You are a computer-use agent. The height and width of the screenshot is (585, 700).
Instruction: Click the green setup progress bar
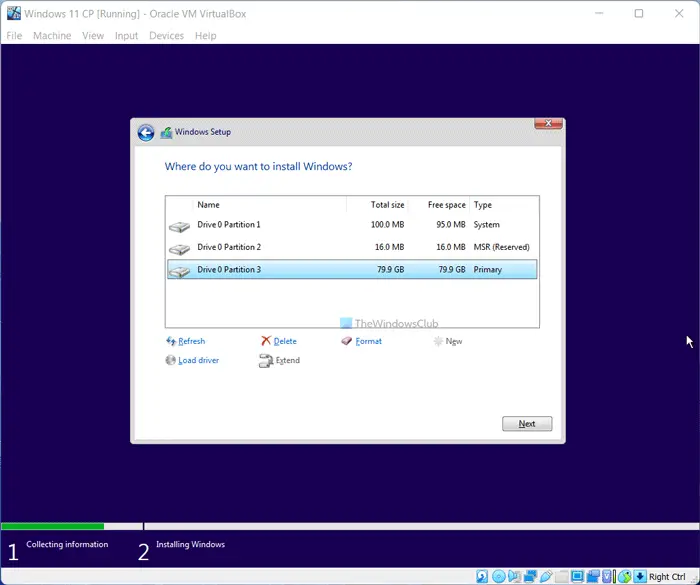[53, 526]
